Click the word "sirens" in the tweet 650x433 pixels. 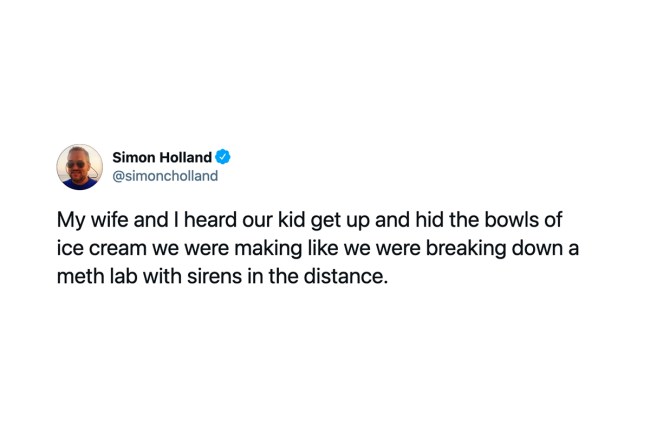click(x=232, y=276)
